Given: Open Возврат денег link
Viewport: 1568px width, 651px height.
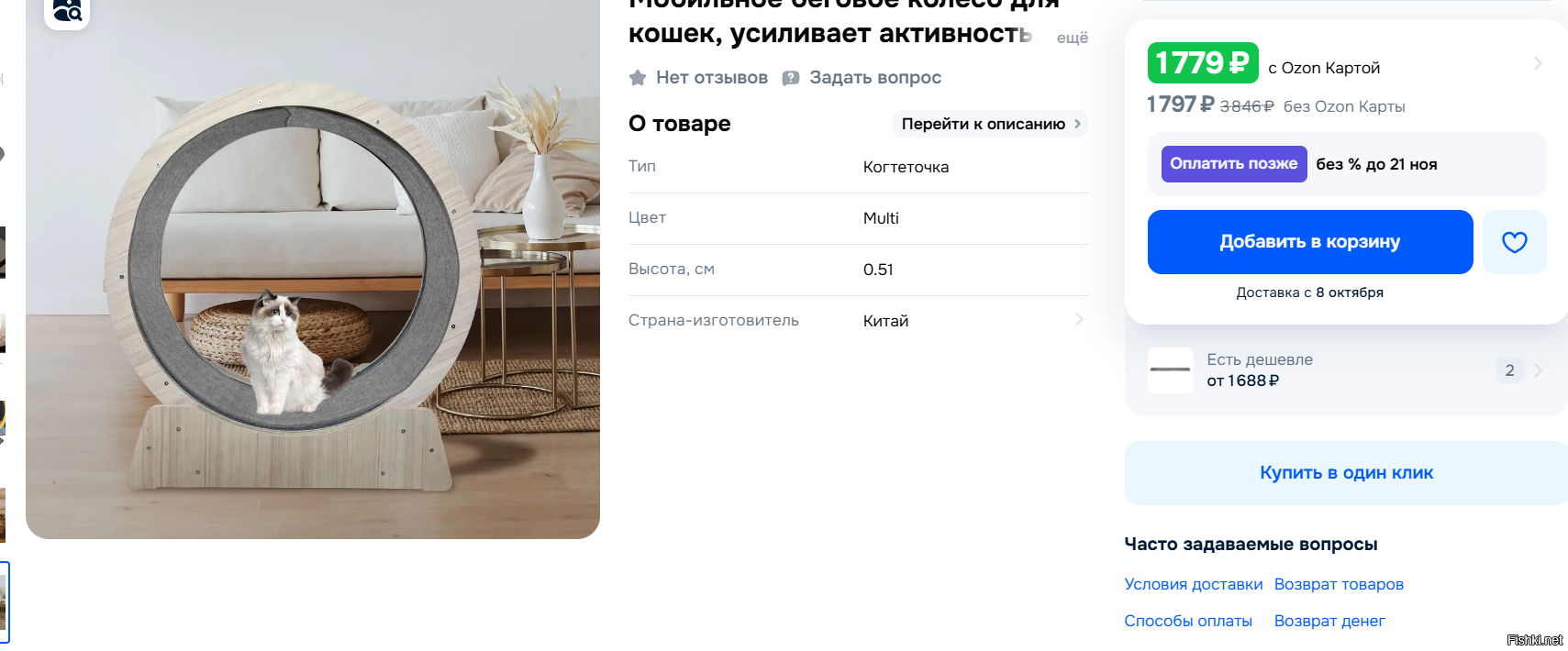Looking at the screenshot, I should pos(1329,622).
